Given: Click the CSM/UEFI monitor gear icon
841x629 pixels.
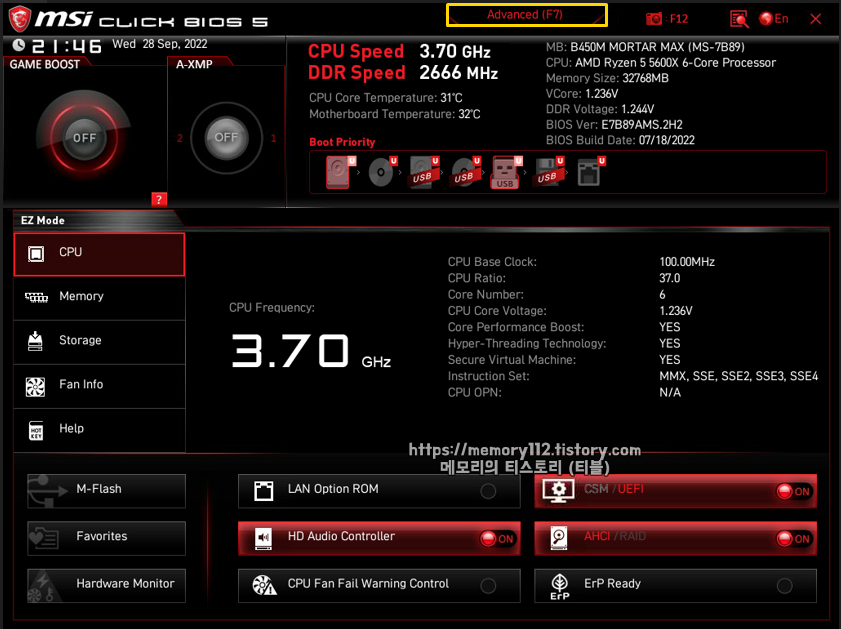Looking at the screenshot, I should pos(558,491).
